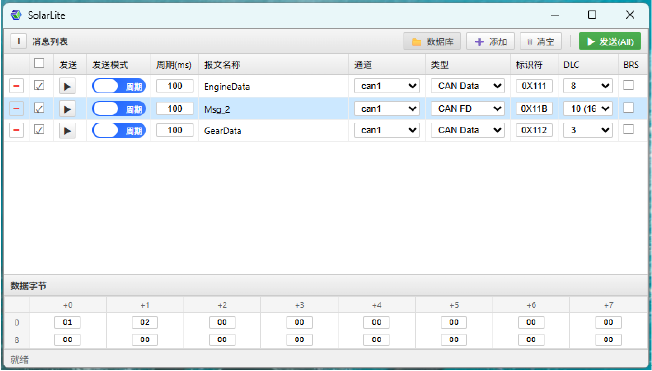Image resolution: width=652 pixels, height=371 pixels.
Task: Open DLC dropdown for Msg_2
Action: point(588,109)
